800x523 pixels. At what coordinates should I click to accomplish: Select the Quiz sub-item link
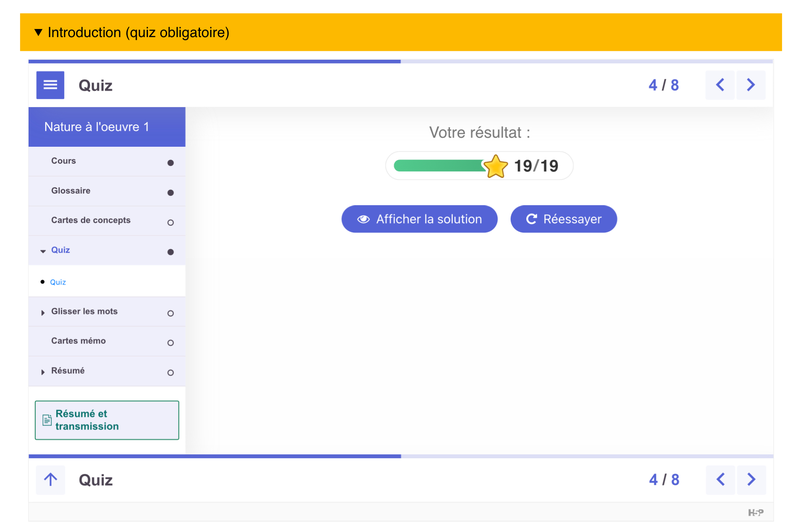(x=58, y=283)
